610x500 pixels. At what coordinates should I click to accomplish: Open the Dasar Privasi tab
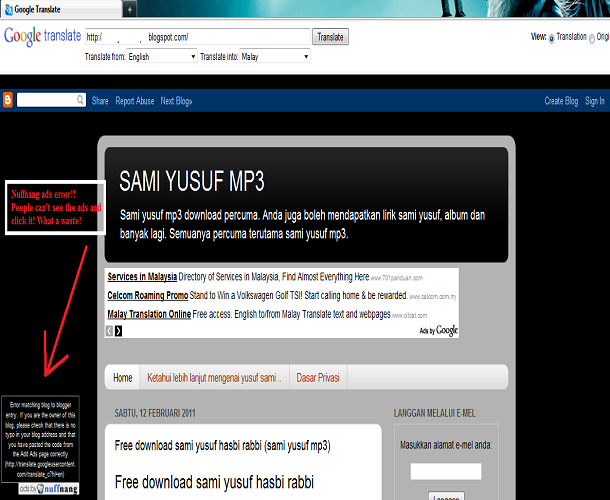pos(318,377)
